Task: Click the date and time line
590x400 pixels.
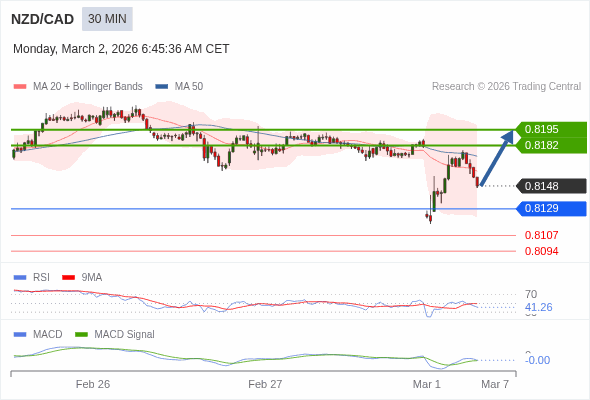Action: click(121, 49)
